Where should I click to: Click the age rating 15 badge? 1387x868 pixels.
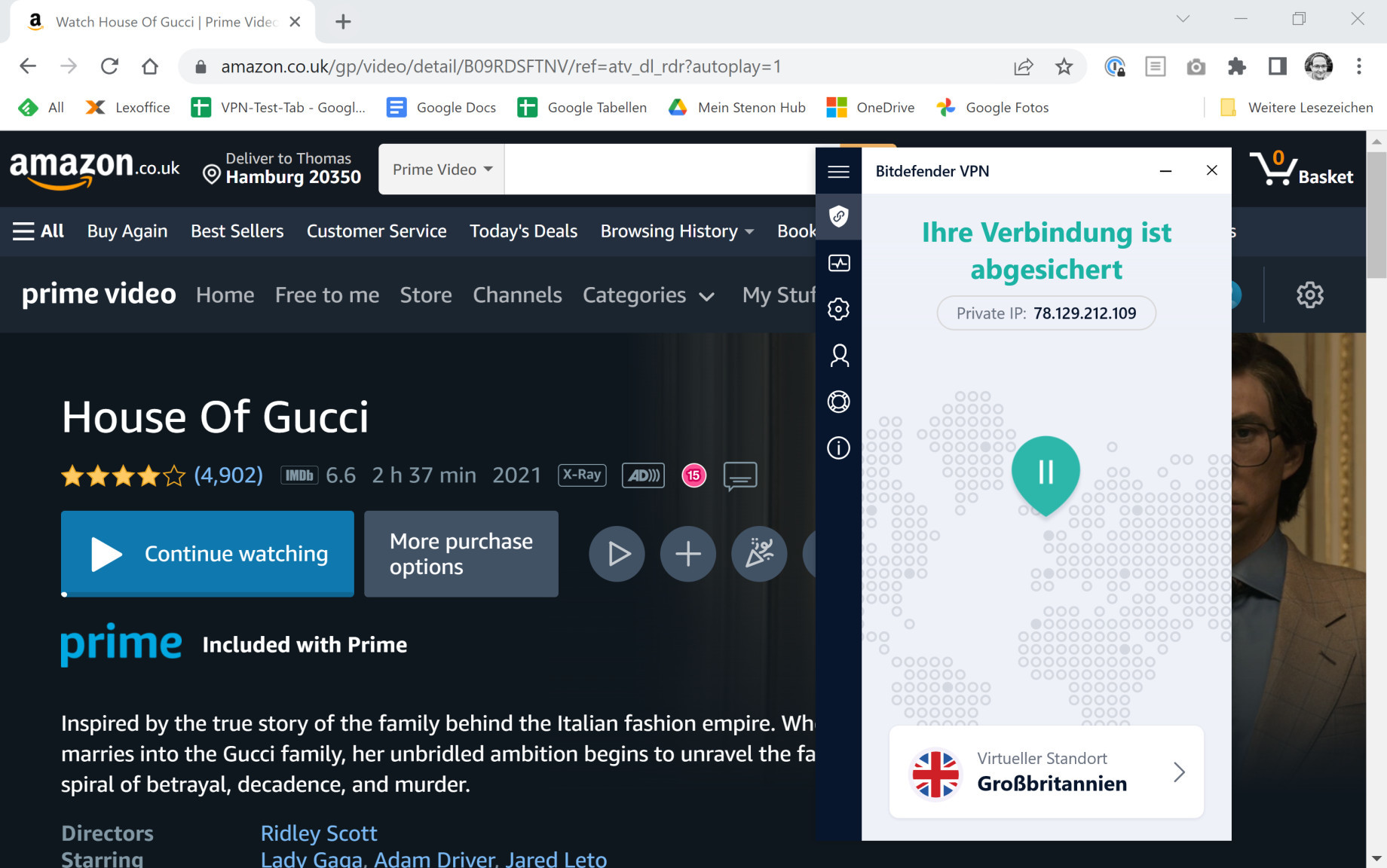pos(693,475)
